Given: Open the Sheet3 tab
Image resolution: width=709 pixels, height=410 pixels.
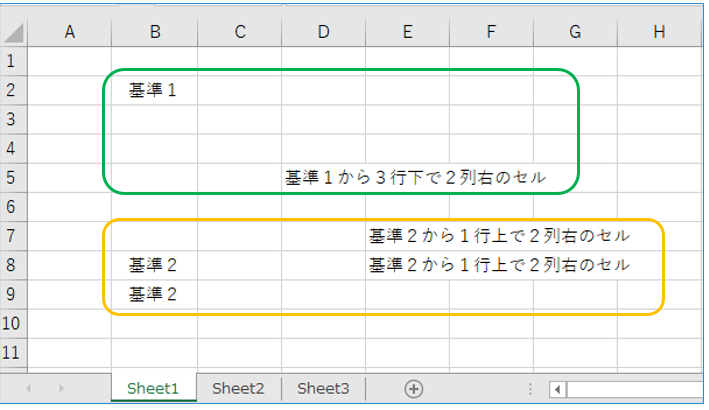Looking at the screenshot, I should 323,388.
